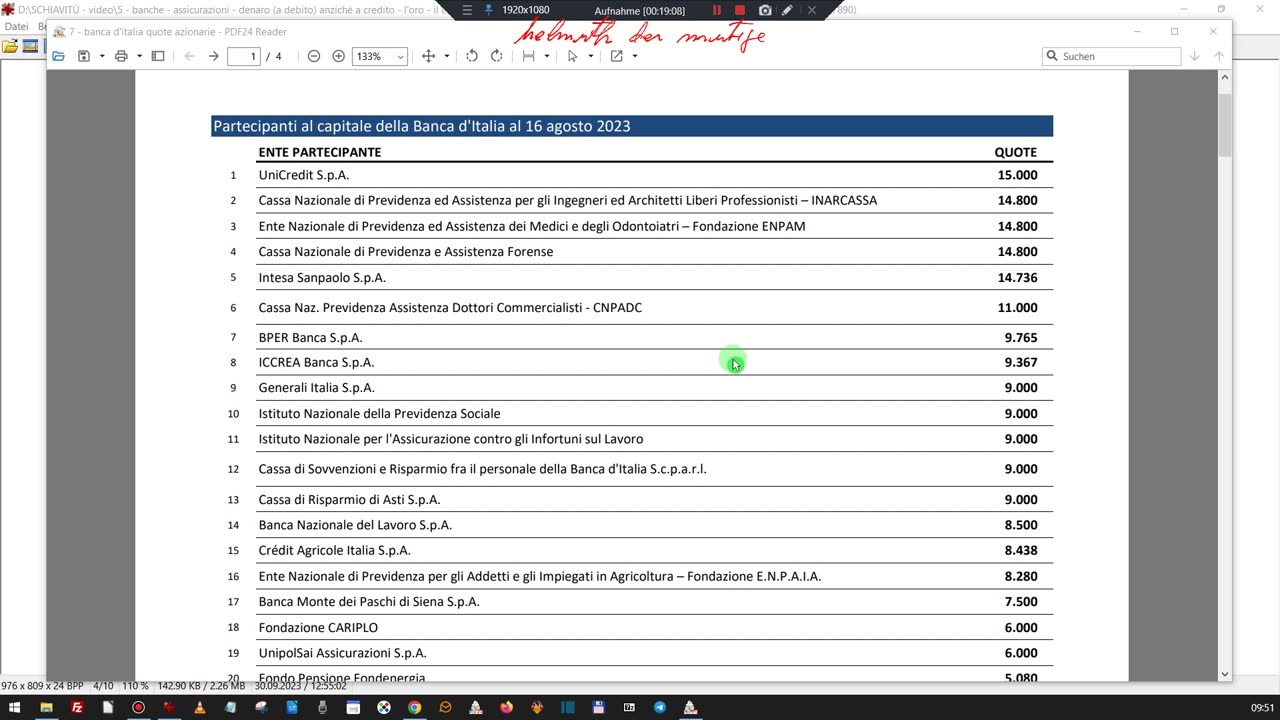
Task: Click the UniCredit S.p.A. row text
Action: coord(304,175)
